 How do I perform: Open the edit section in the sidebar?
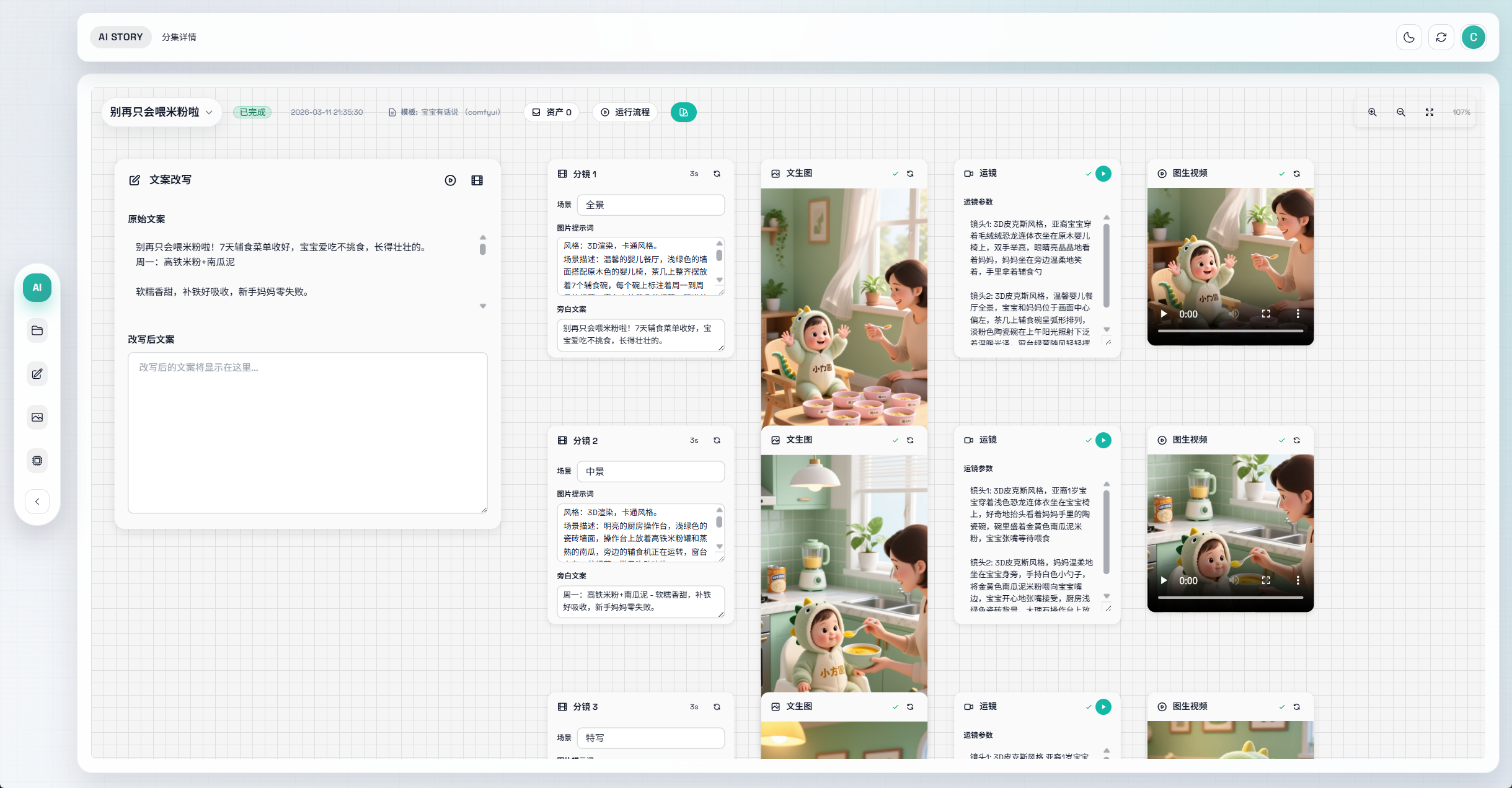(x=37, y=374)
